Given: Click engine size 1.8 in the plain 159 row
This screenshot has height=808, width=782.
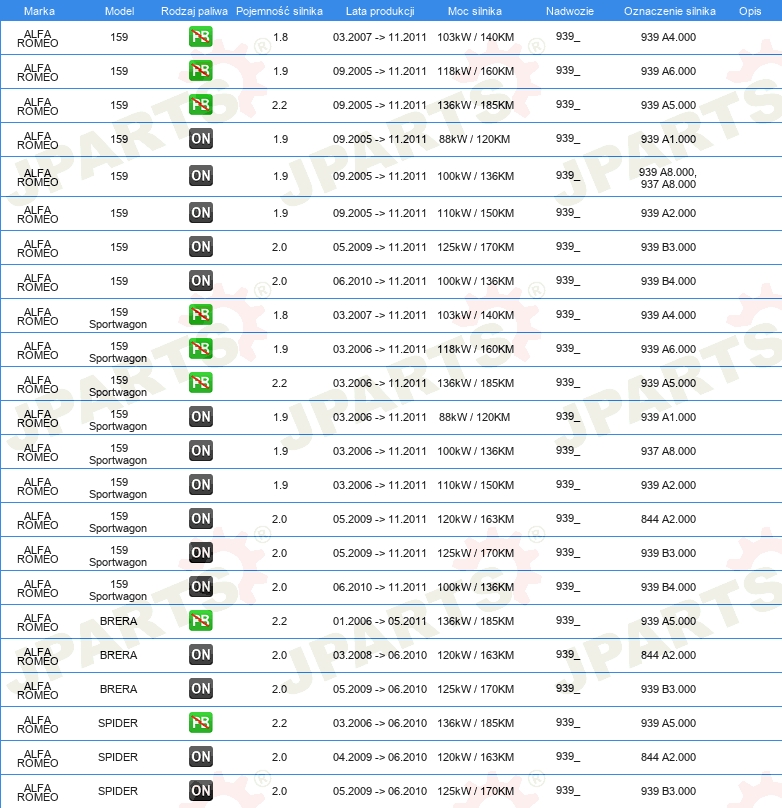Looking at the screenshot, I should tap(280, 37).
